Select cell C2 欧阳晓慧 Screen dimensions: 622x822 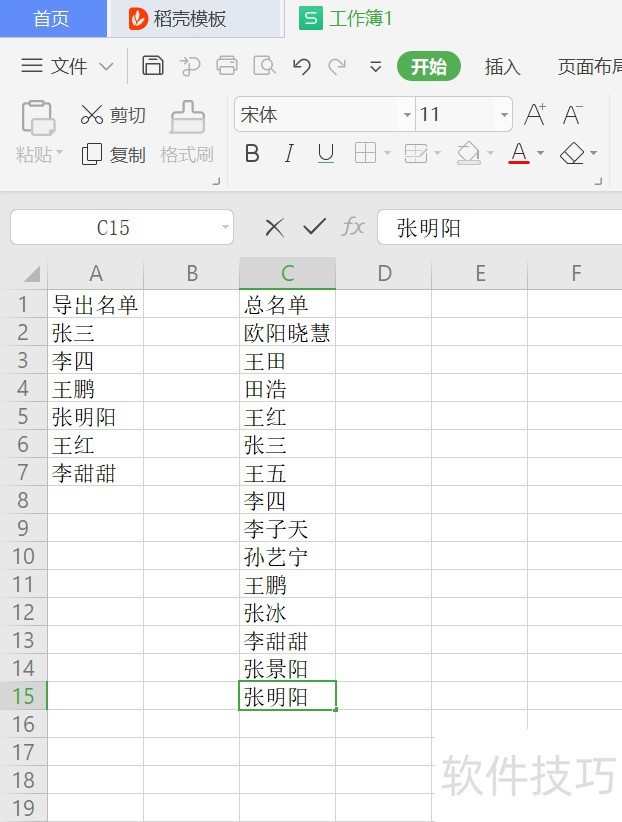(x=287, y=332)
